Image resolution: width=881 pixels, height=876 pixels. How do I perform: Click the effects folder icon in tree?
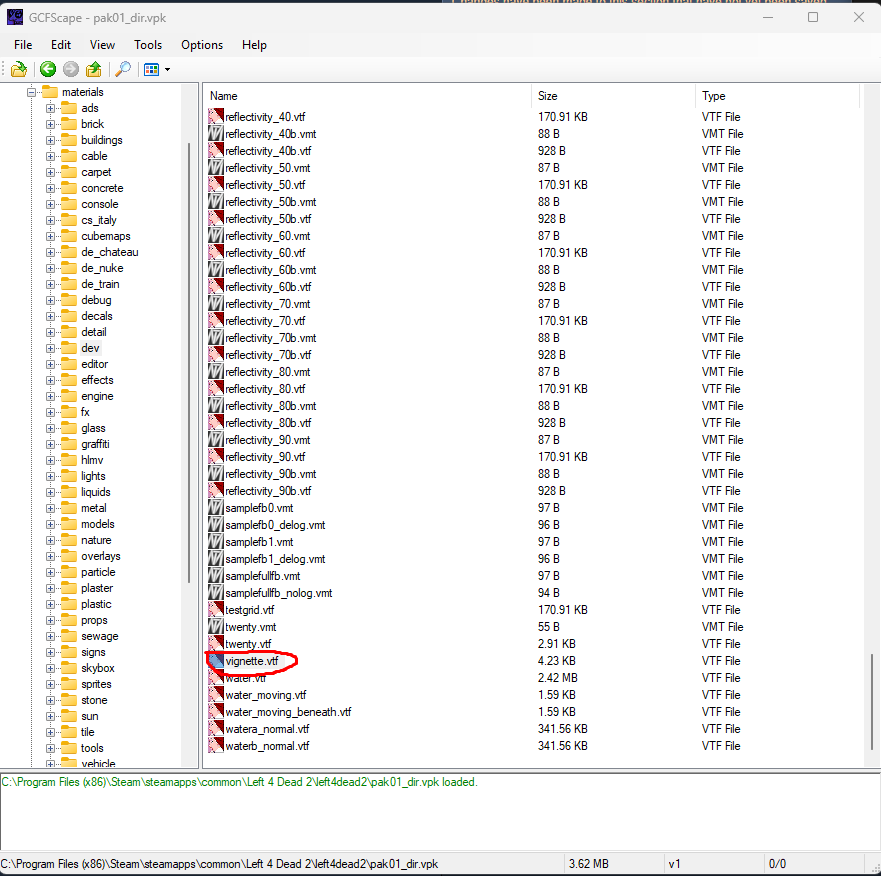(x=69, y=380)
